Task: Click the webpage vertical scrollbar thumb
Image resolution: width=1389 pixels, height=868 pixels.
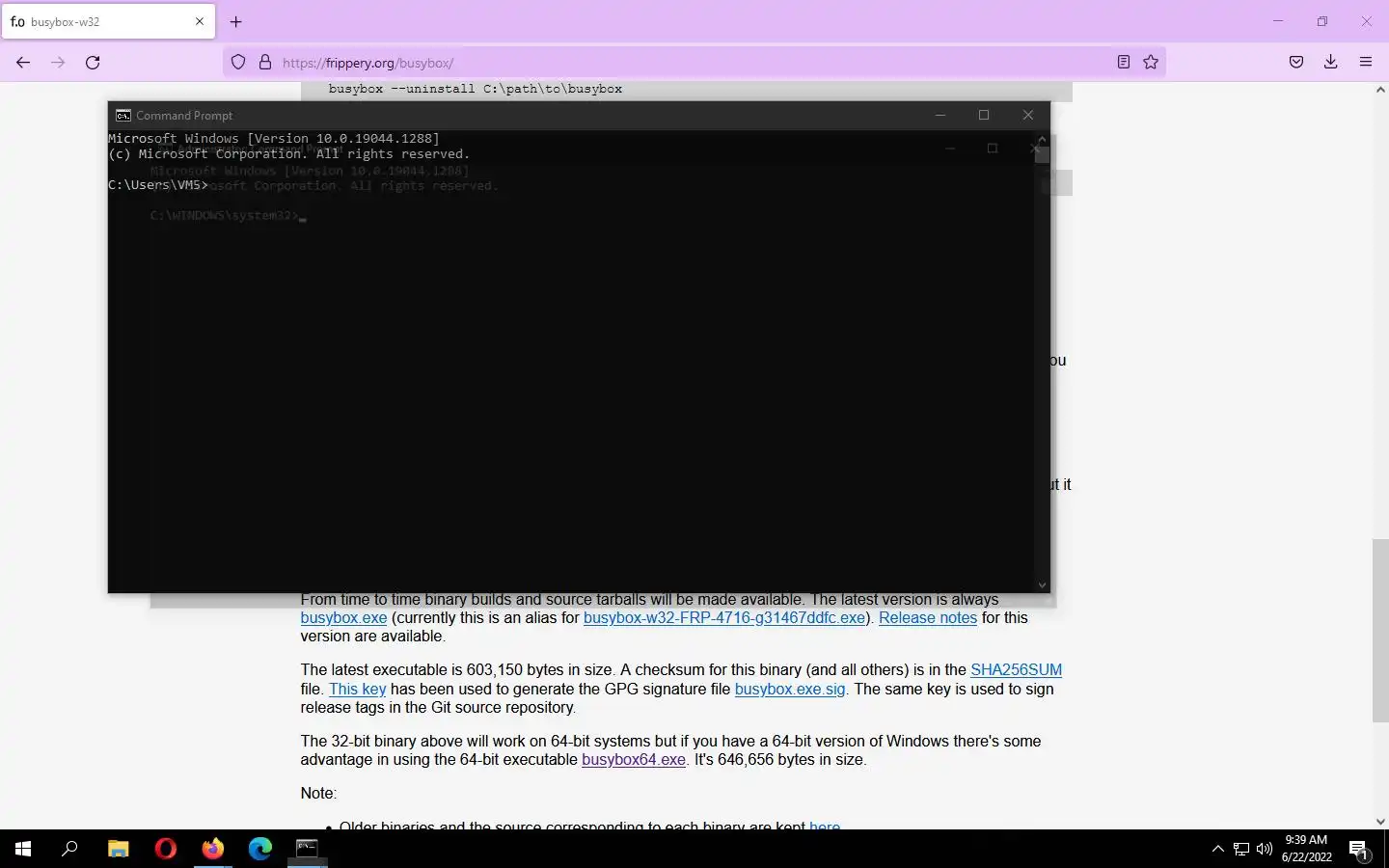Action: (x=1380, y=631)
